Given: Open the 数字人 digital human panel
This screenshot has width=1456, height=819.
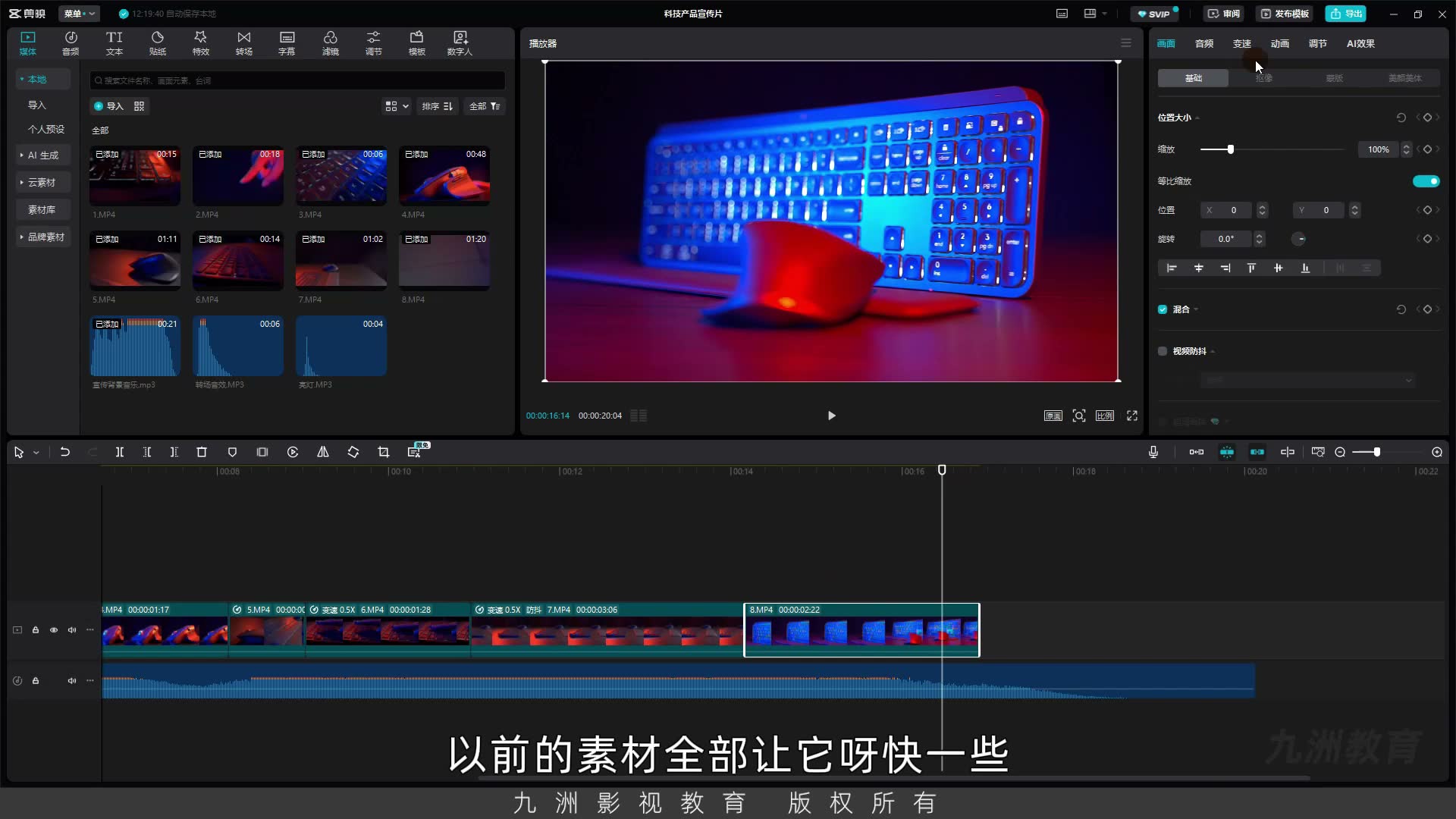Looking at the screenshot, I should click(460, 43).
